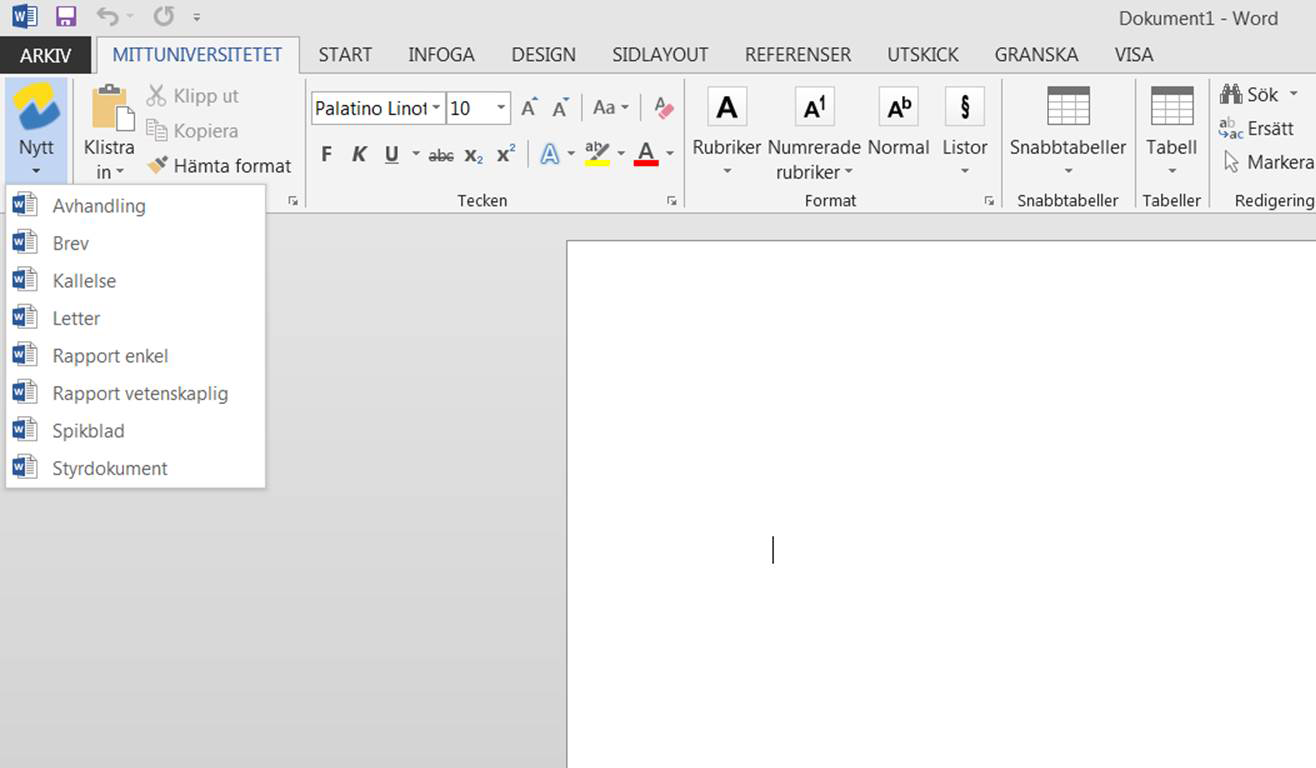Open text effects with the outlined A icon

tap(550, 154)
